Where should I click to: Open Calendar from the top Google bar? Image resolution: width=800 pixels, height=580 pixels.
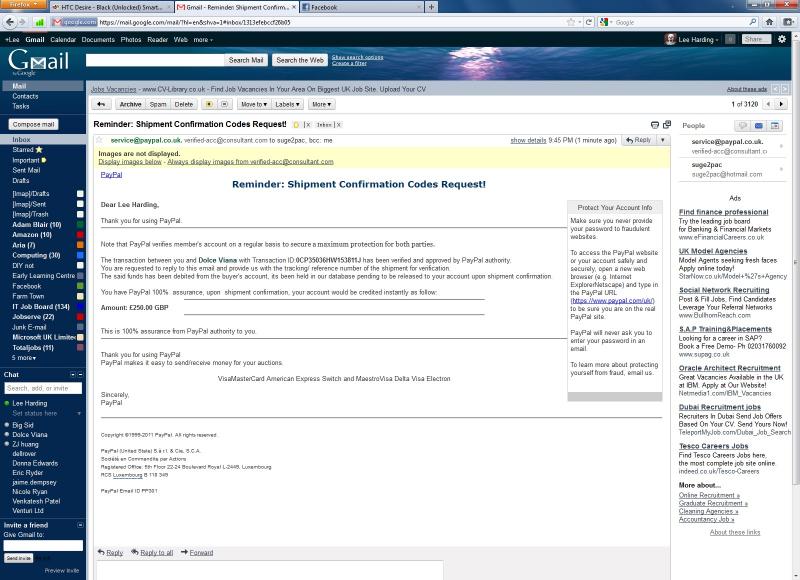point(62,39)
